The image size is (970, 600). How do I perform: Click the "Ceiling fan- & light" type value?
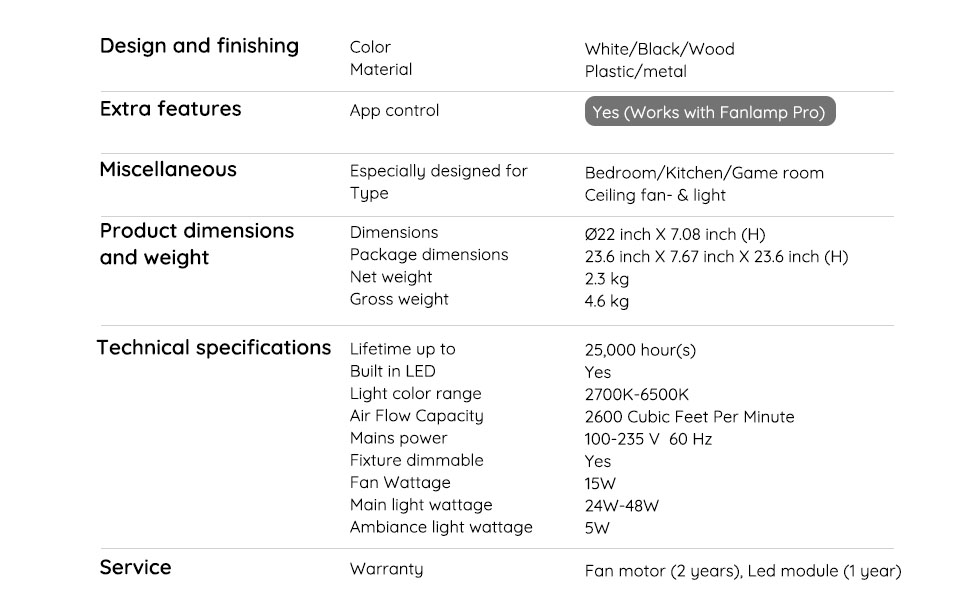tap(655, 195)
